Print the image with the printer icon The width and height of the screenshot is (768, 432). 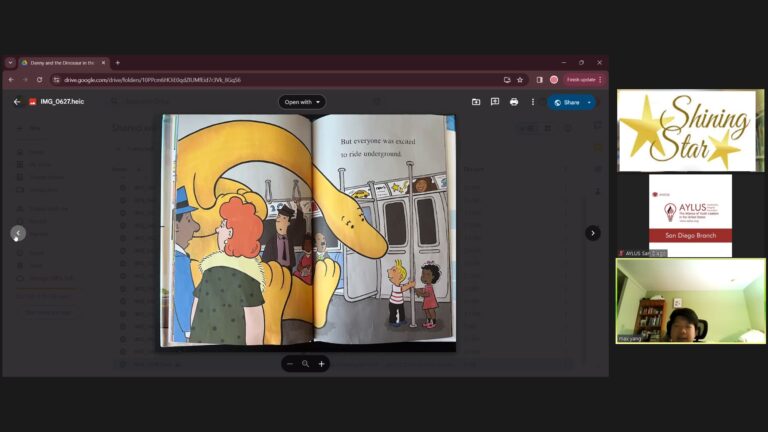coord(514,102)
